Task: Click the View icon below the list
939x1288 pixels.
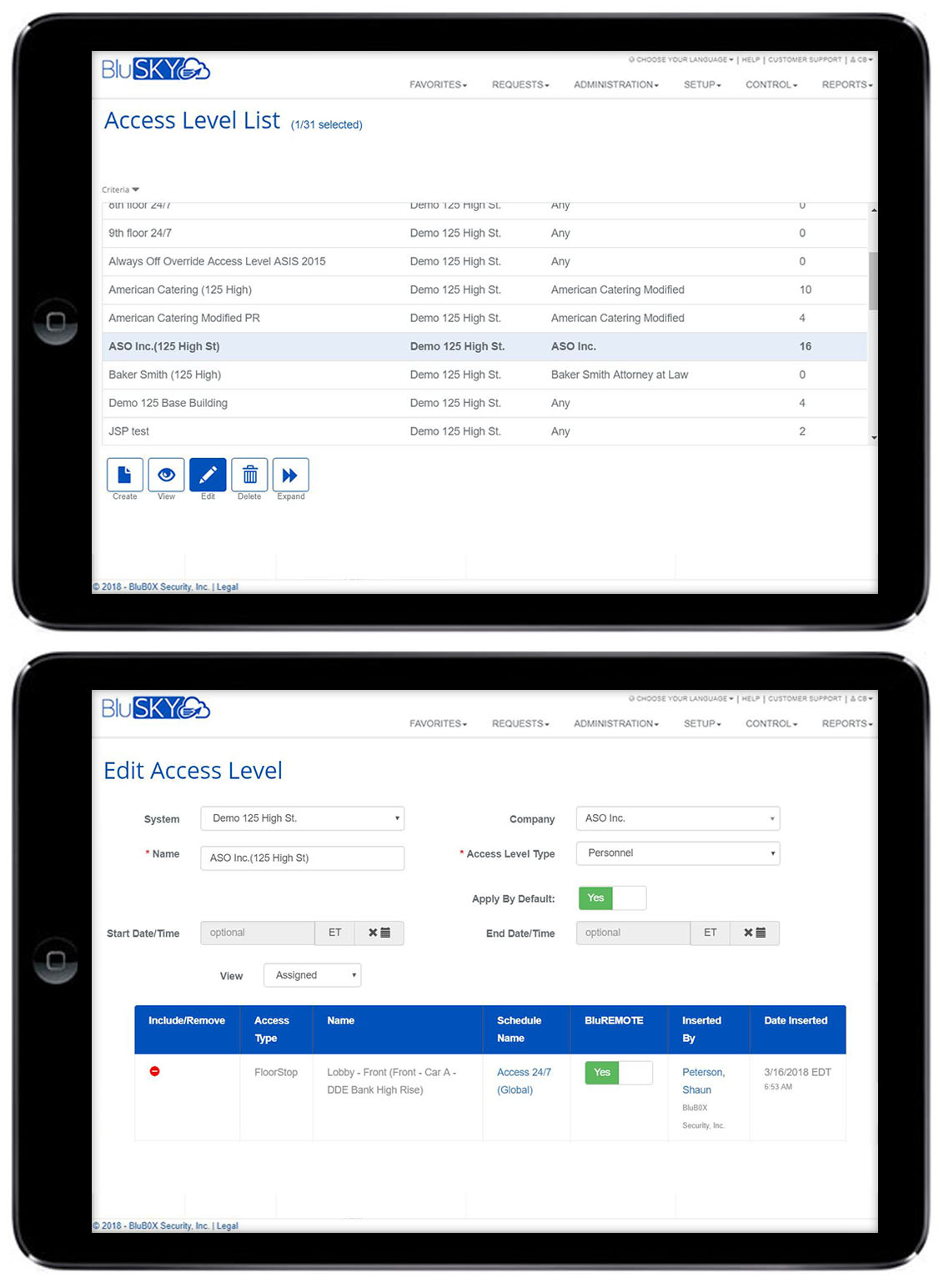Action: pyautogui.click(x=165, y=475)
